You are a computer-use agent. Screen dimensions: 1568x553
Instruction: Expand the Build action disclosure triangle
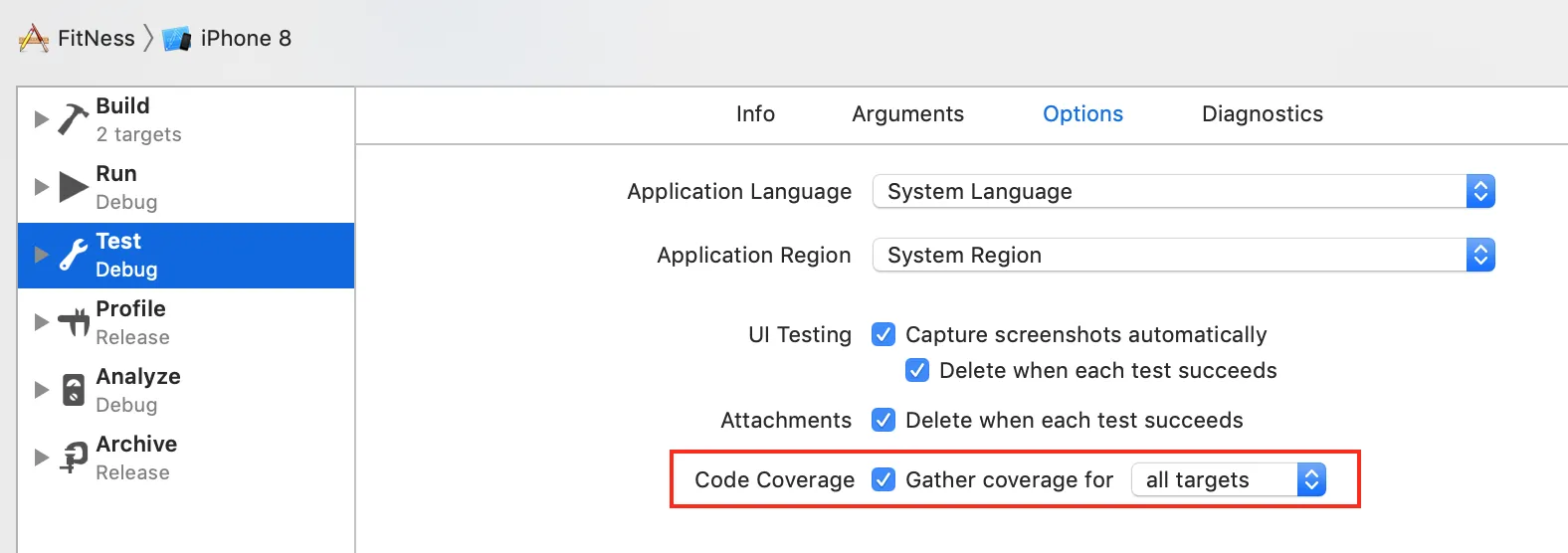point(41,119)
